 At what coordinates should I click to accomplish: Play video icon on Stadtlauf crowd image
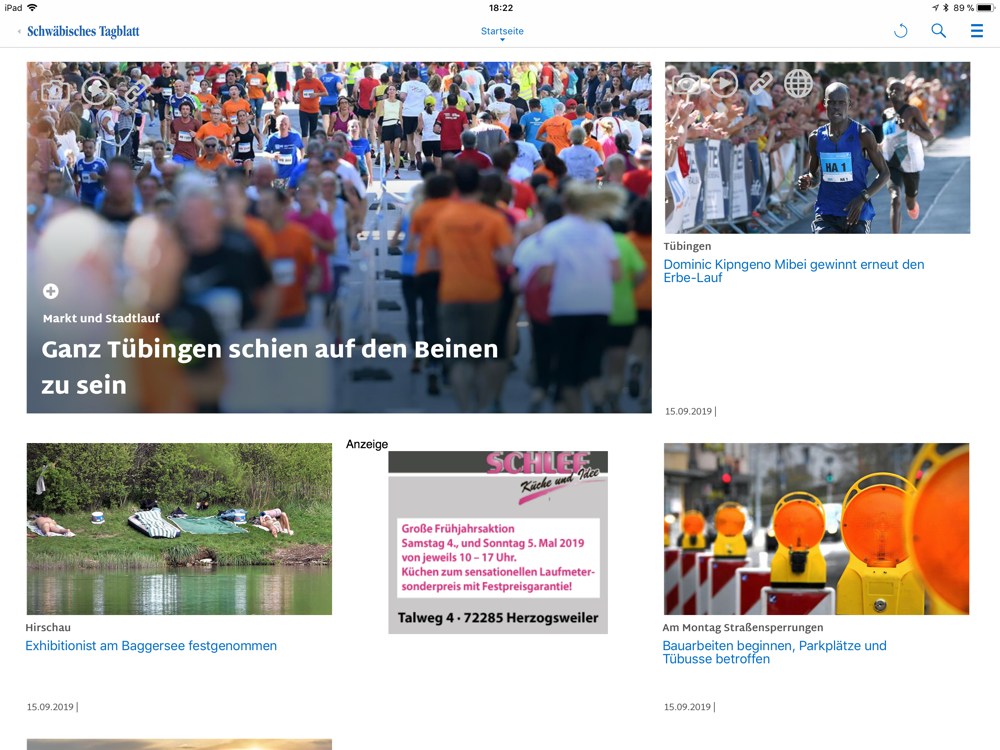(x=96, y=90)
